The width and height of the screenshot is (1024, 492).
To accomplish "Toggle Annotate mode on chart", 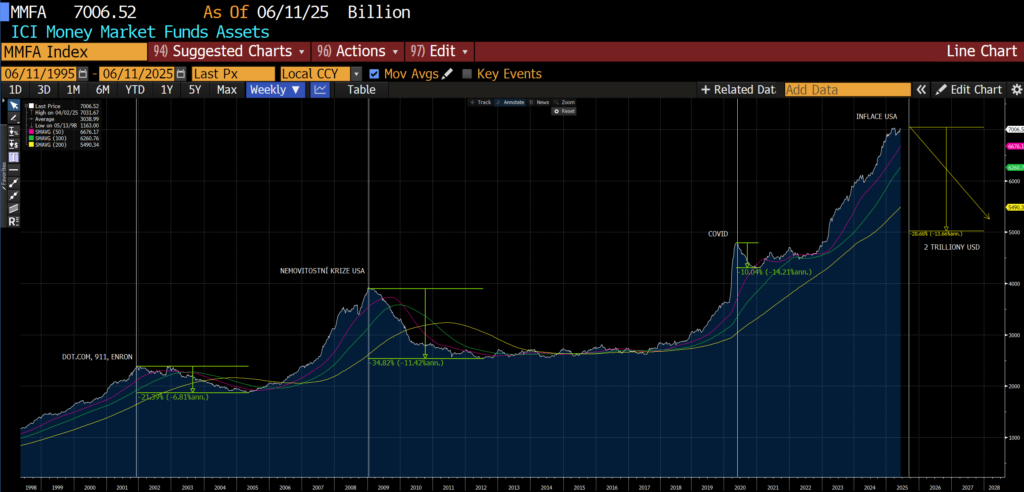I will 510,102.
